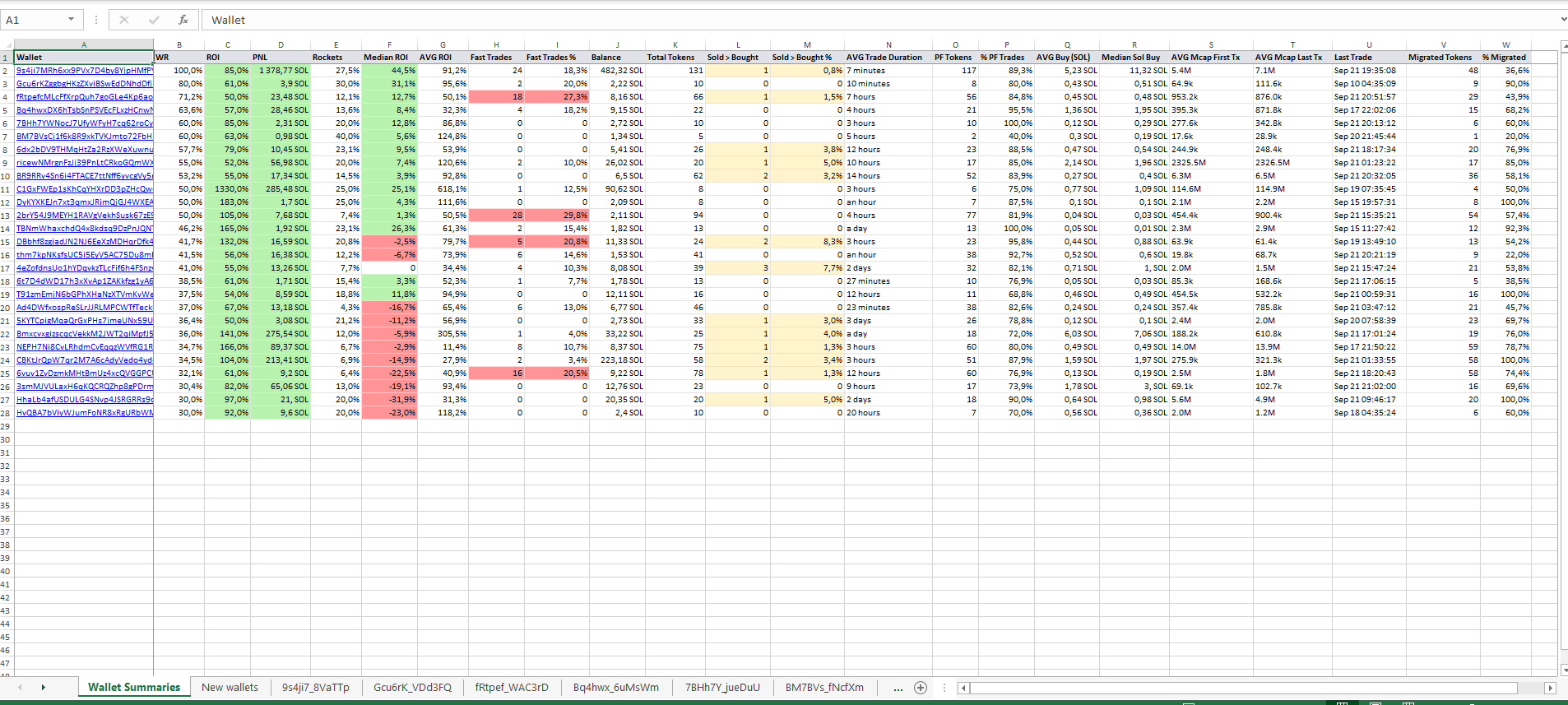
Task: Click inside the formula bar text field
Action: (x=880, y=20)
